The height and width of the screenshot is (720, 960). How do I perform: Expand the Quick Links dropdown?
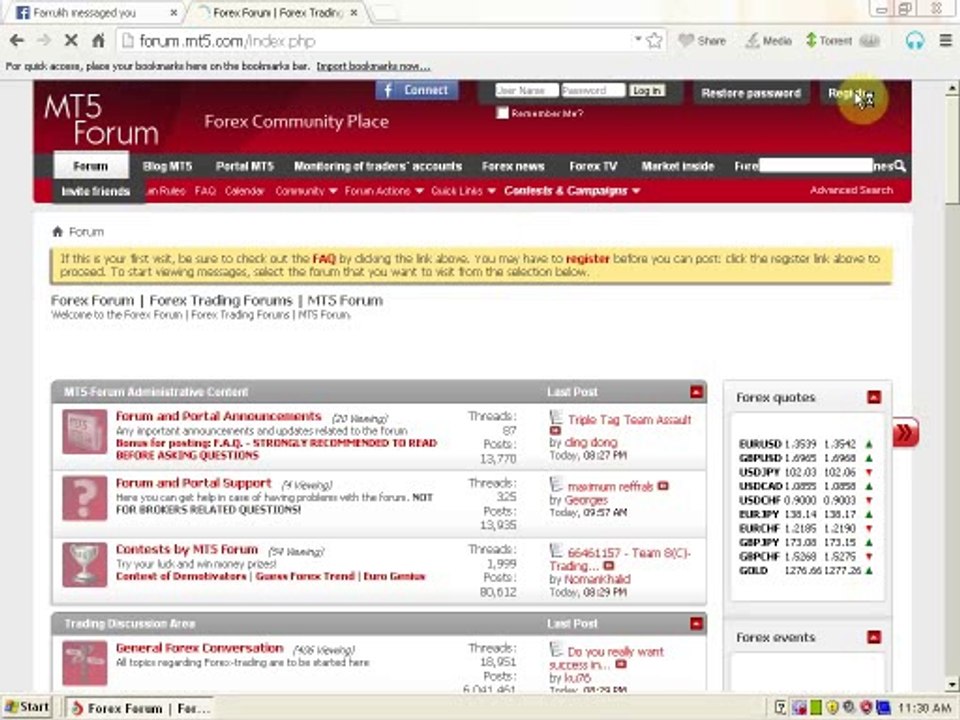tap(463, 191)
